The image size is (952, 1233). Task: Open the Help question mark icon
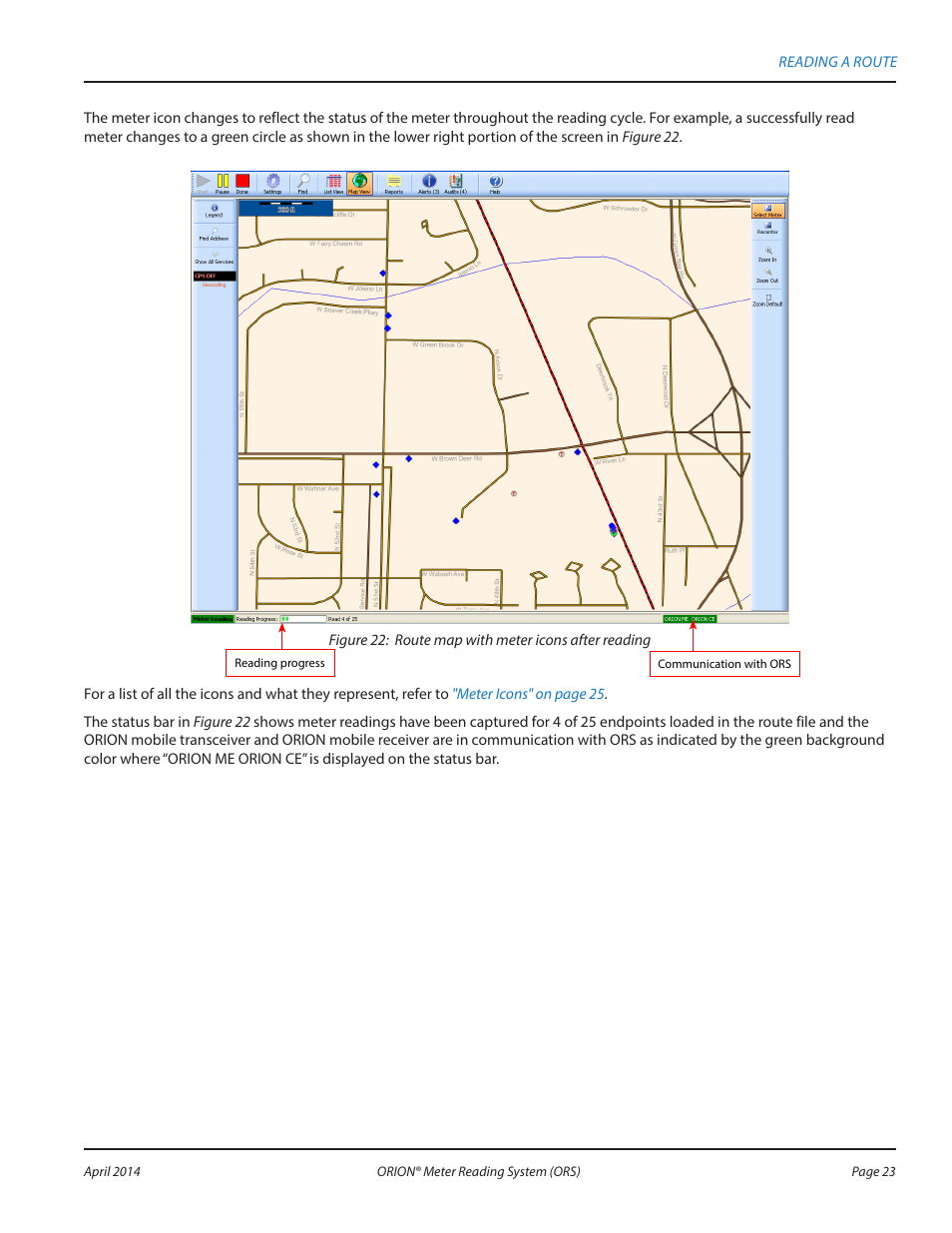(495, 183)
